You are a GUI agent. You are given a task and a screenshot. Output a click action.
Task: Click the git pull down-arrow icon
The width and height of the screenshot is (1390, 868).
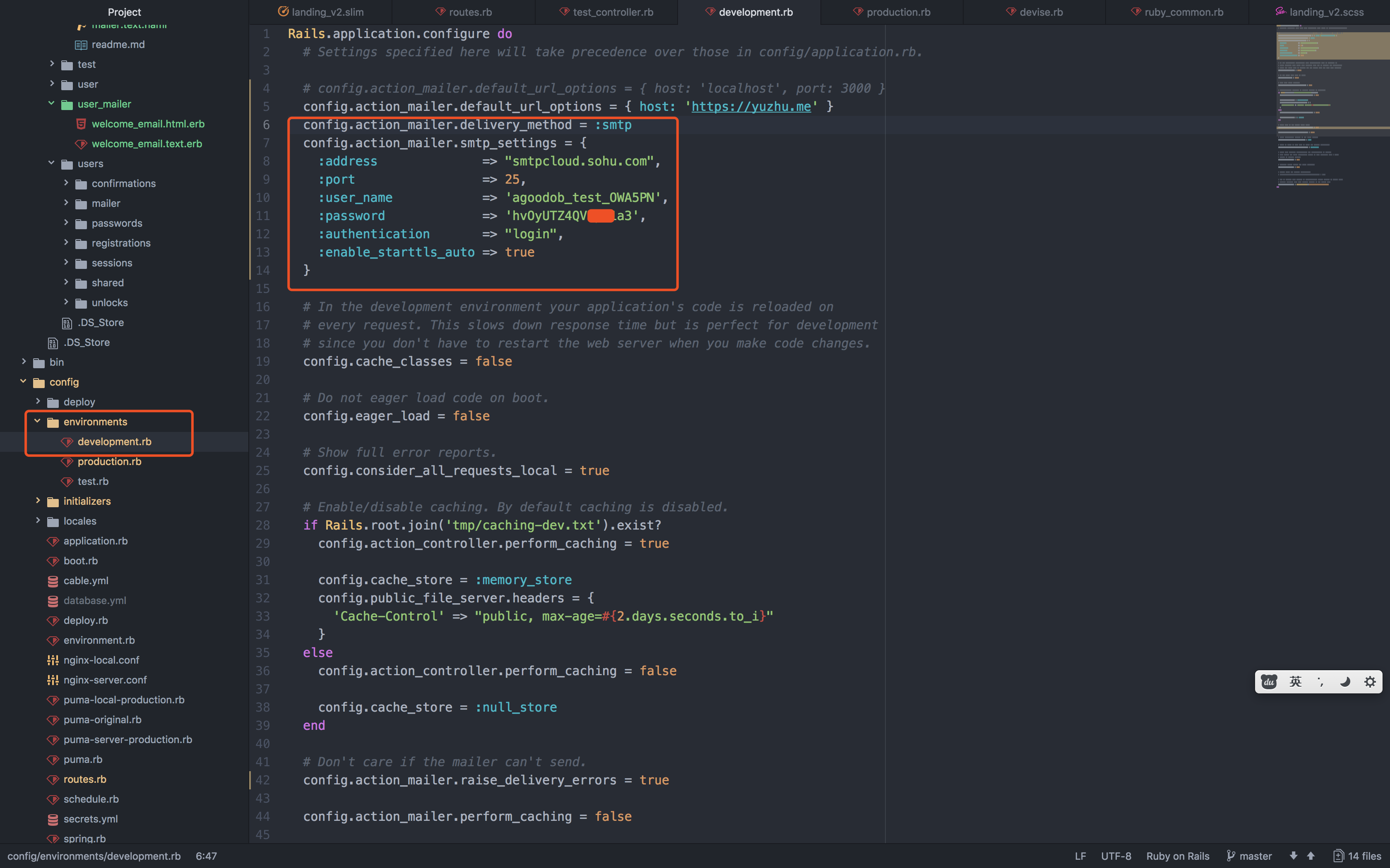click(x=1294, y=856)
